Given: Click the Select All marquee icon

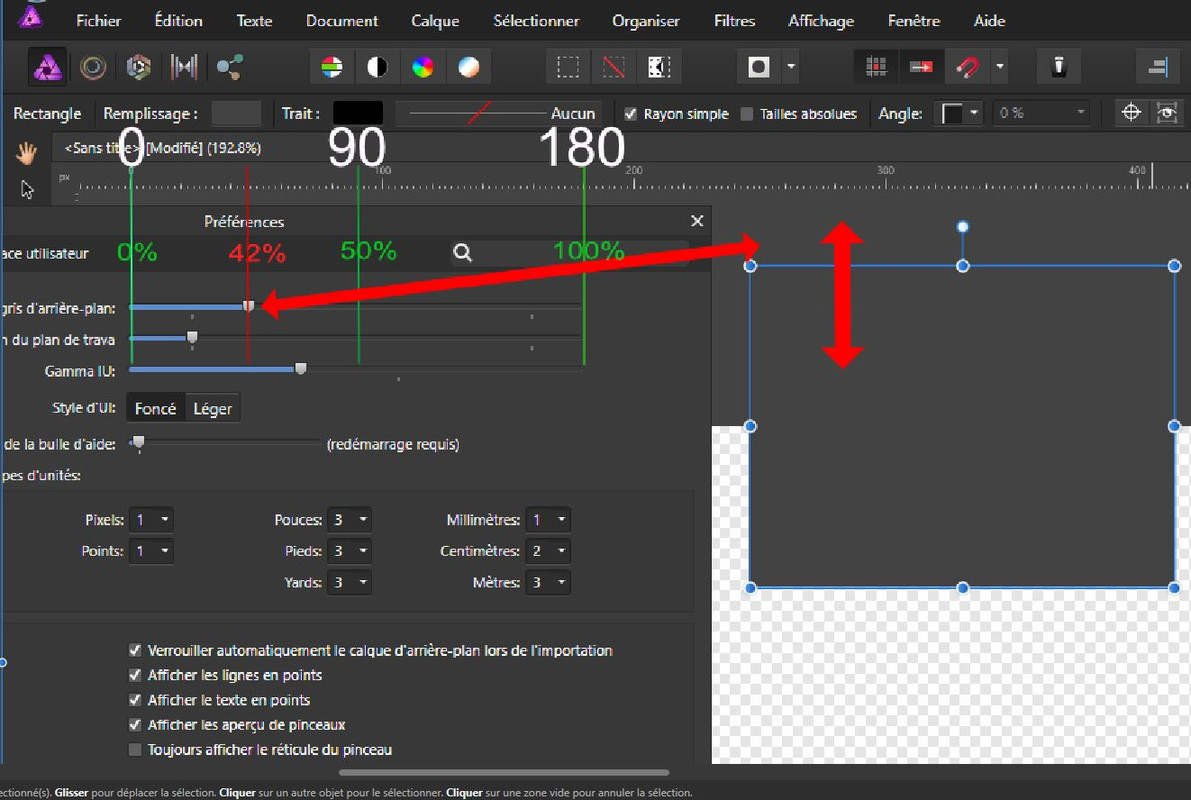Looking at the screenshot, I should tap(568, 68).
